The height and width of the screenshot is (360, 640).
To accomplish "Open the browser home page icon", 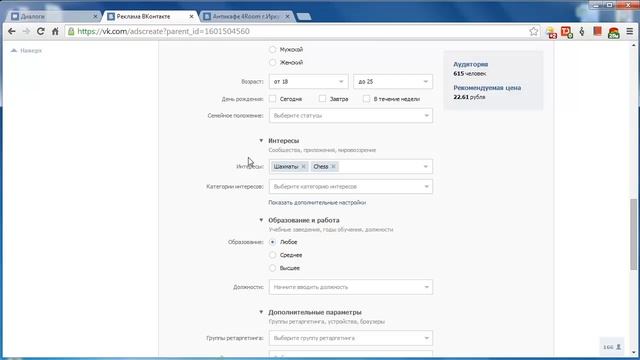I will [55, 31].
